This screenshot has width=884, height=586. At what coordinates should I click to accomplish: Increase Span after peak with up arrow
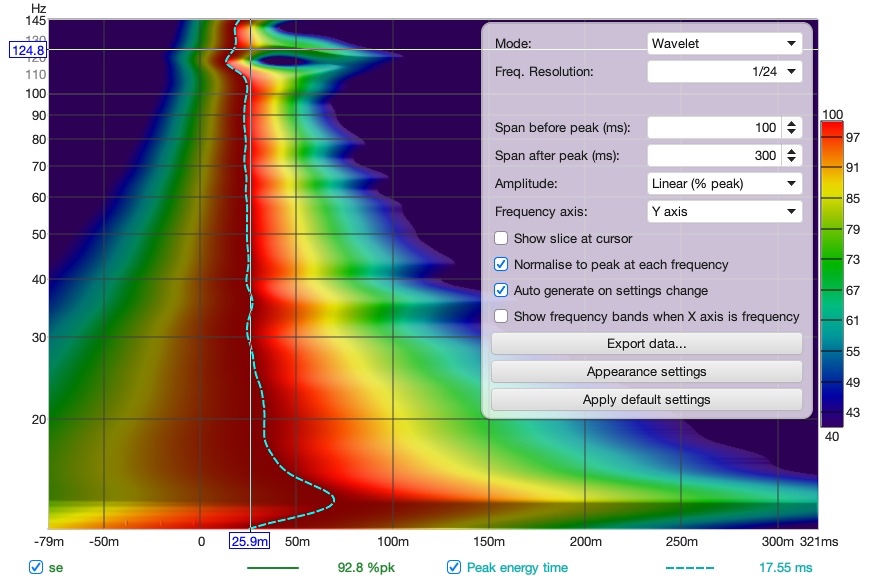[792, 151]
